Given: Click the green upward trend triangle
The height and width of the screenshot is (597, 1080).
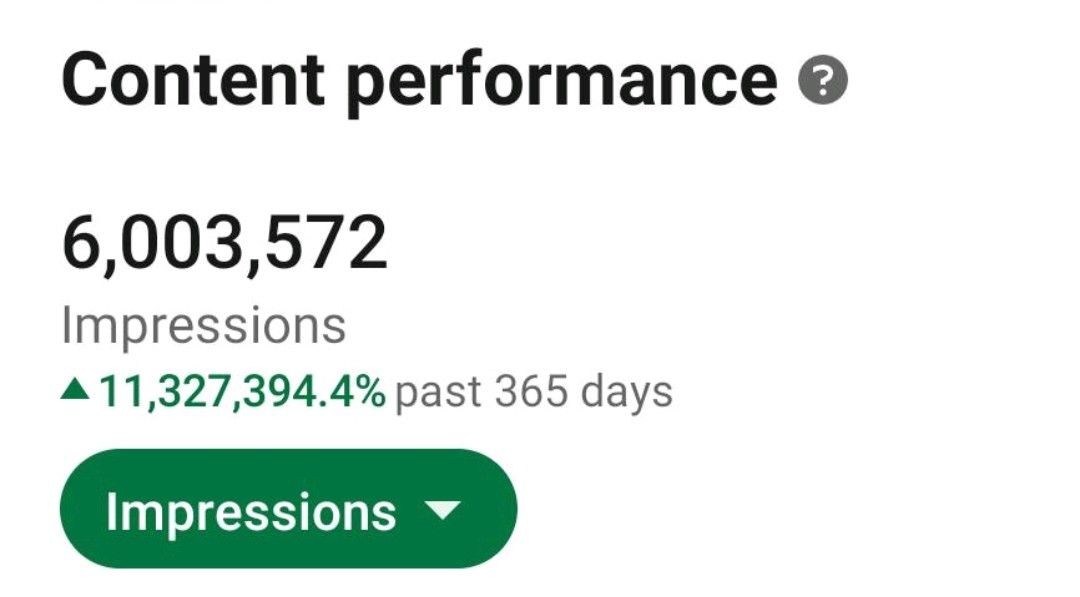Looking at the screenshot, I should click(74, 391).
